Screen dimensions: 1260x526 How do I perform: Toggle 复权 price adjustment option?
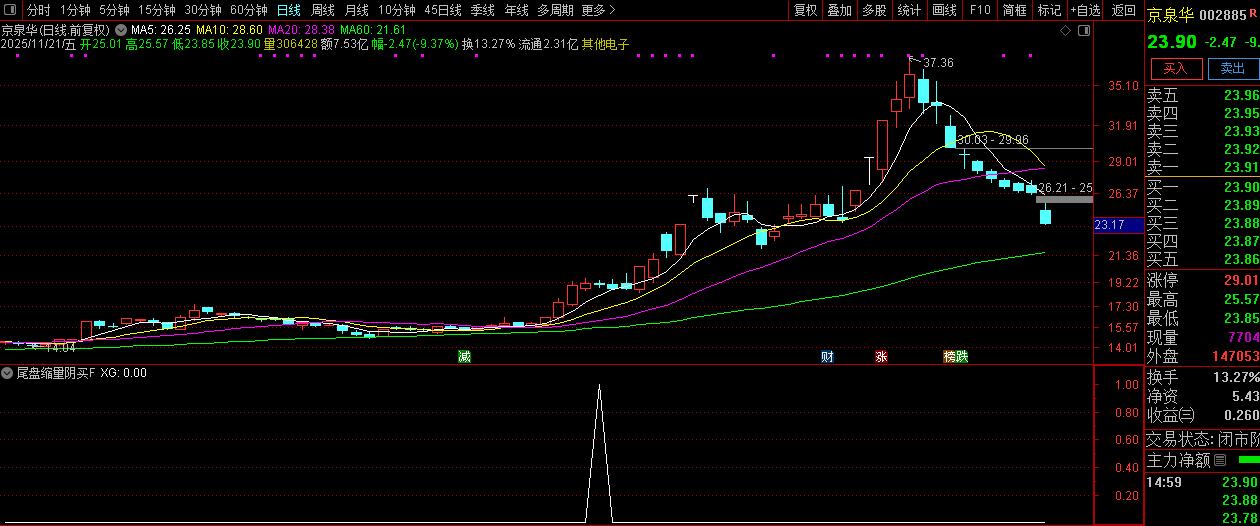pos(805,10)
